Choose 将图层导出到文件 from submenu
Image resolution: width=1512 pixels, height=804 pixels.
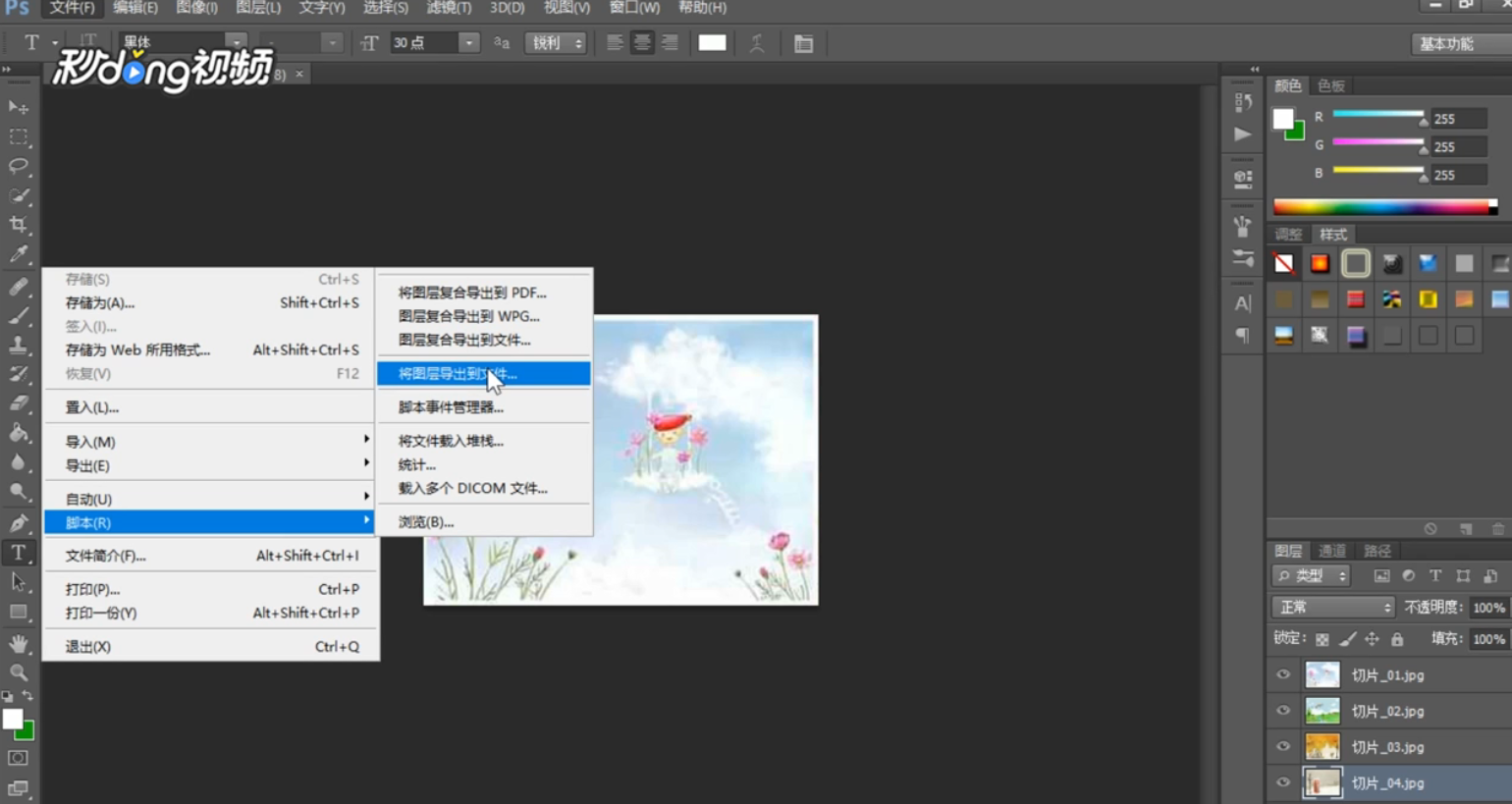pos(484,373)
